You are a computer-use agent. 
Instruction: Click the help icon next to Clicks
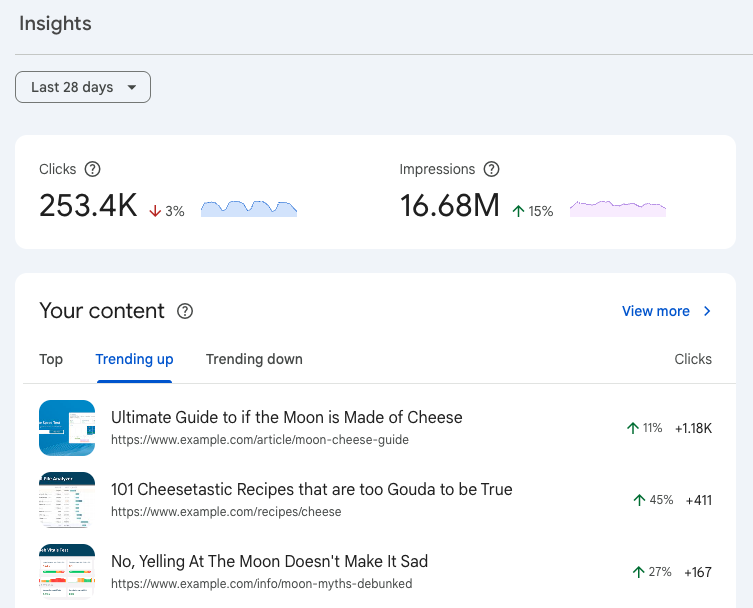pyautogui.click(x=92, y=169)
